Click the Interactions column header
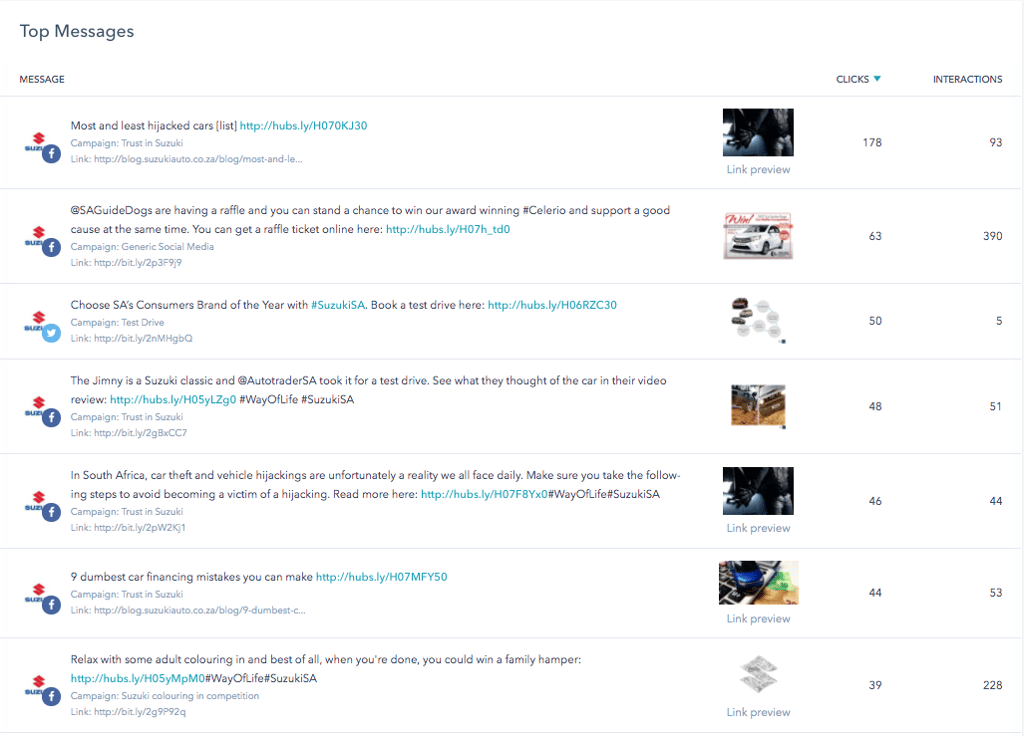 (967, 79)
